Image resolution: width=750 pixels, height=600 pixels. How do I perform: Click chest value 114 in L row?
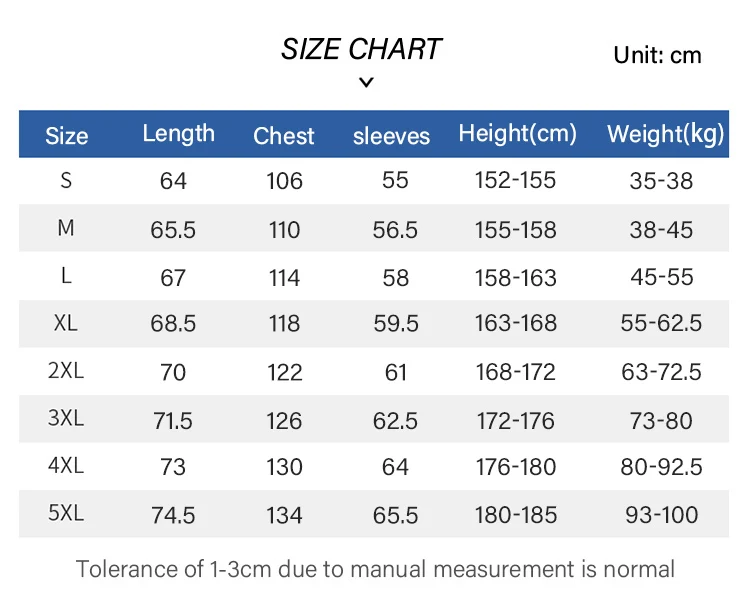pos(284,277)
